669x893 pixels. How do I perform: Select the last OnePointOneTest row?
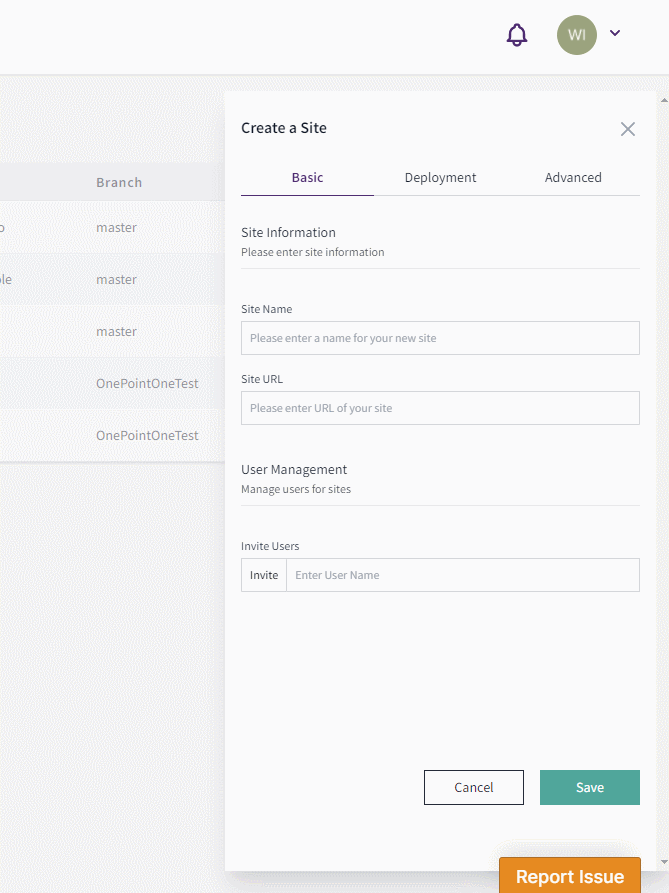pyautogui.click(x=112, y=436)
